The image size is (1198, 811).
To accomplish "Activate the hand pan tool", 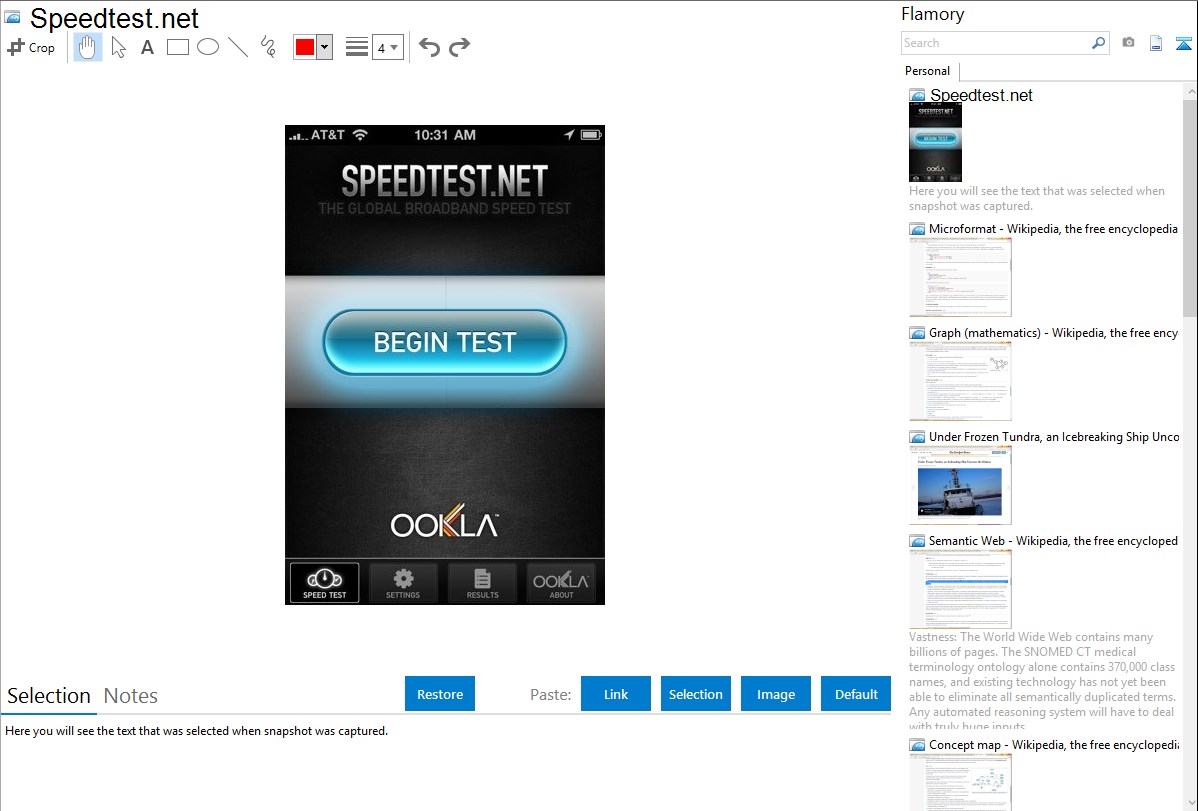I will pos(88,47).
